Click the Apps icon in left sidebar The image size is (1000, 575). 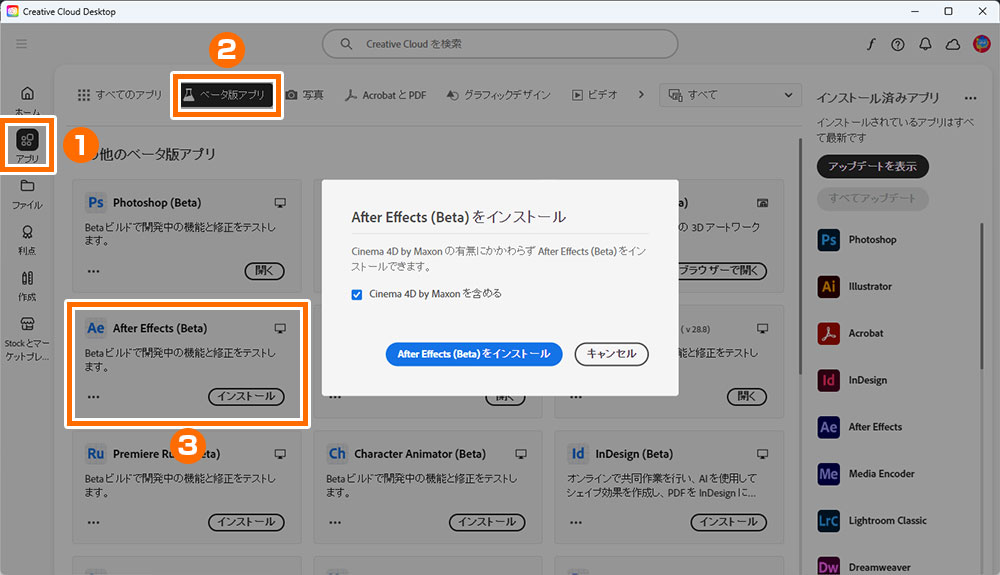click(27, 143)
